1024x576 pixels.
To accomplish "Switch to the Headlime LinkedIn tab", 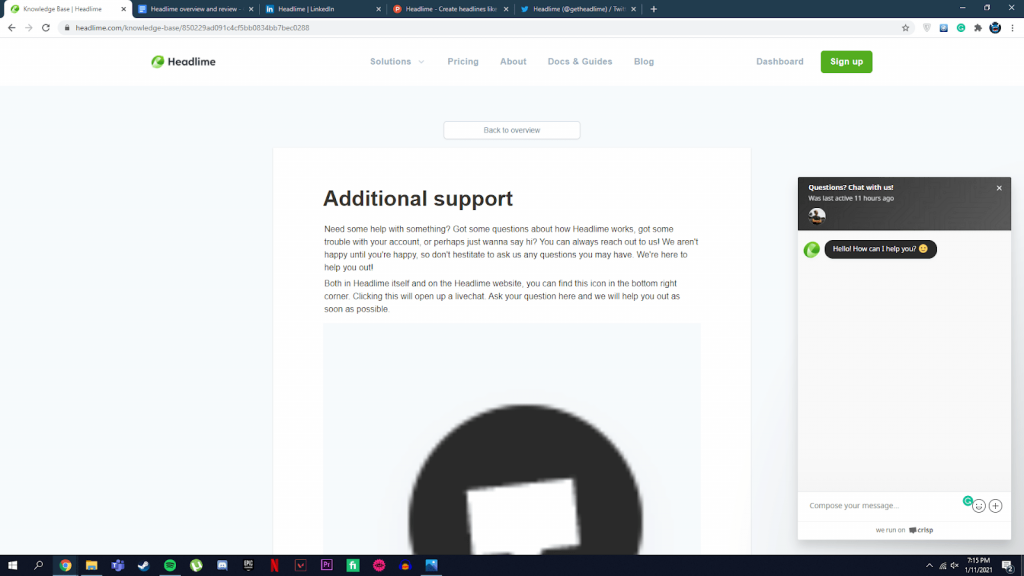I will 323,9.
